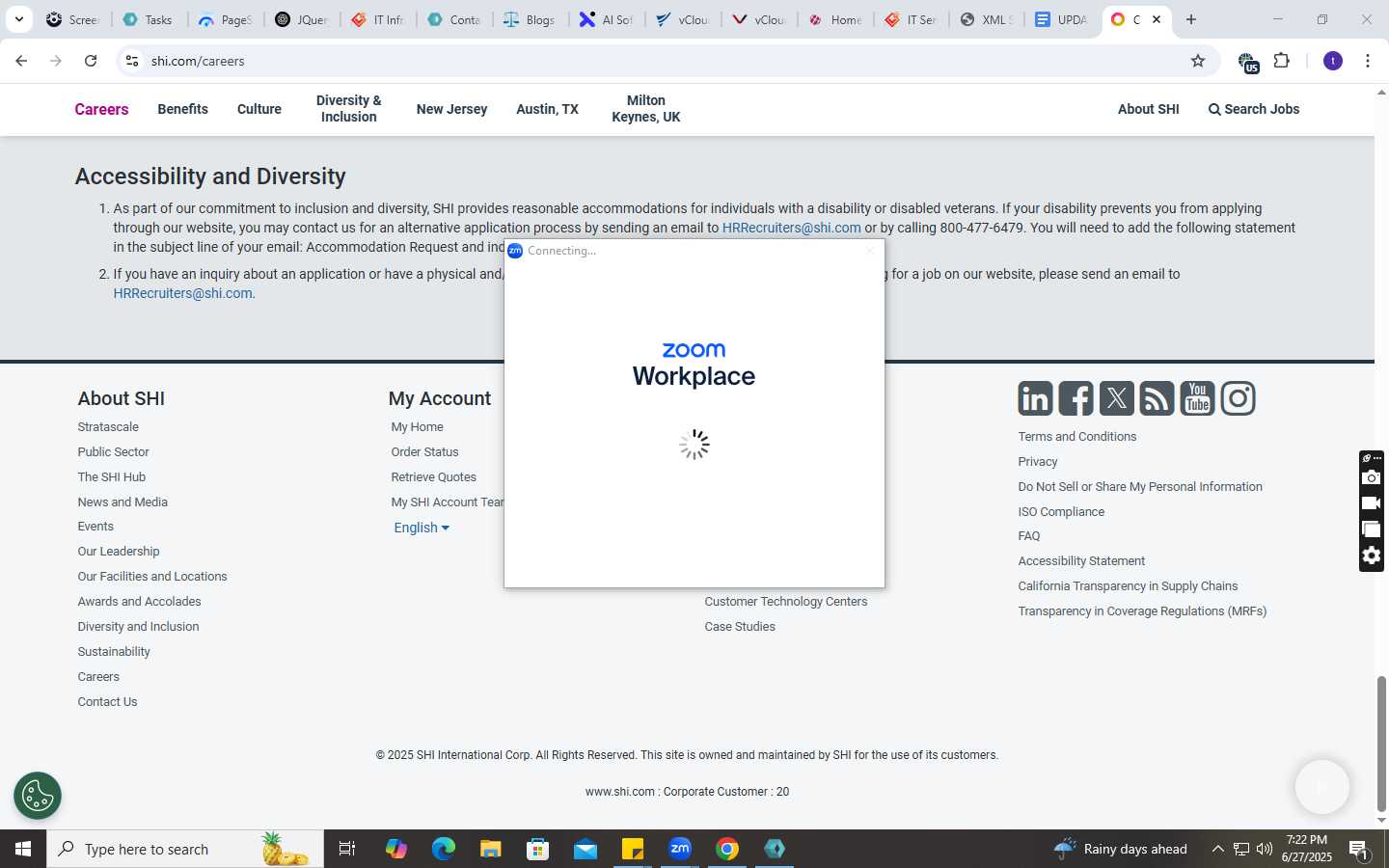The width and height of the screenshot is (1389, 868).
Task: Open File Explorer from taskbar
Action: (491, 849)
